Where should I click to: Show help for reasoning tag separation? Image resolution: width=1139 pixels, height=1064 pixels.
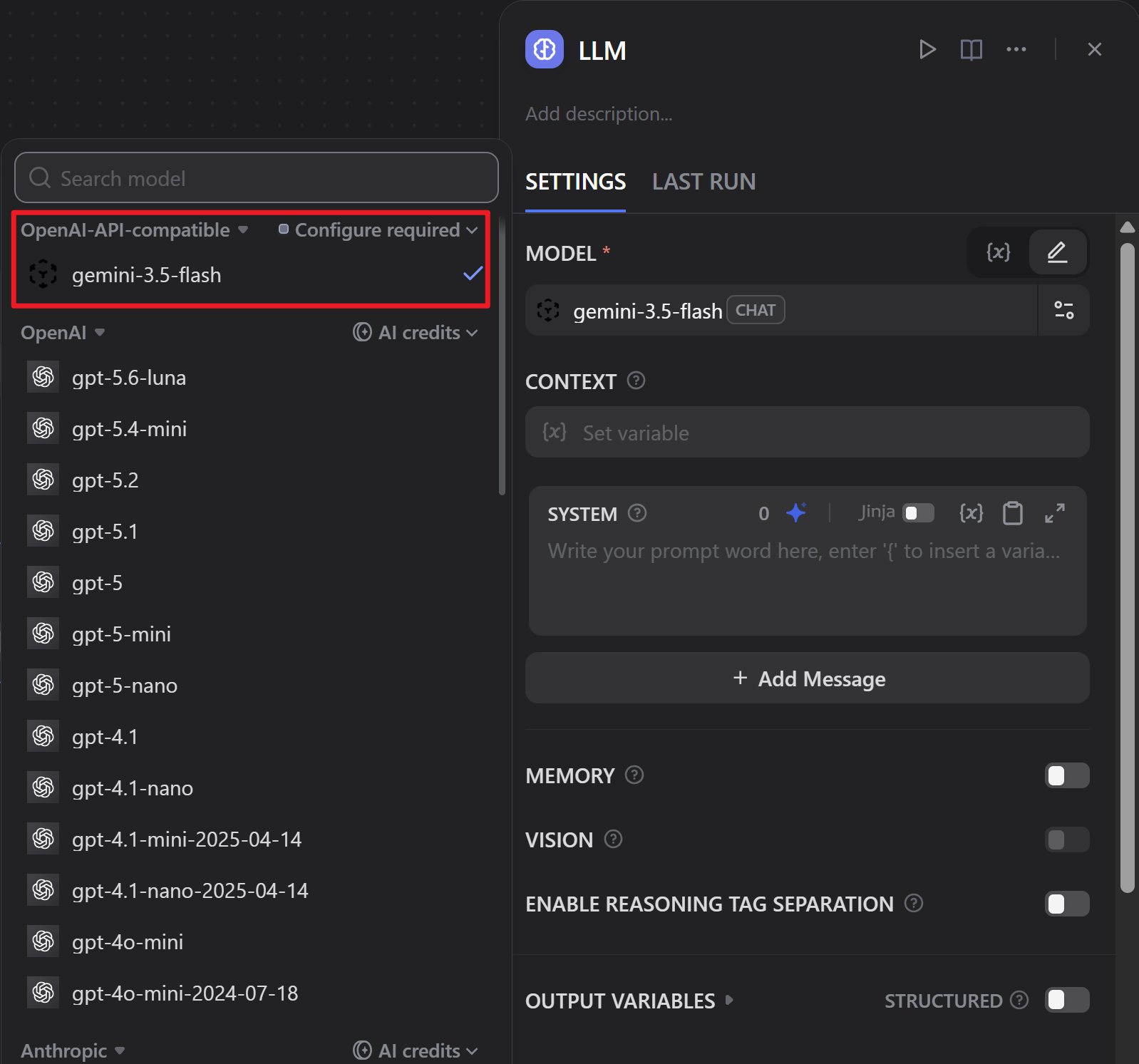(914, 903)
